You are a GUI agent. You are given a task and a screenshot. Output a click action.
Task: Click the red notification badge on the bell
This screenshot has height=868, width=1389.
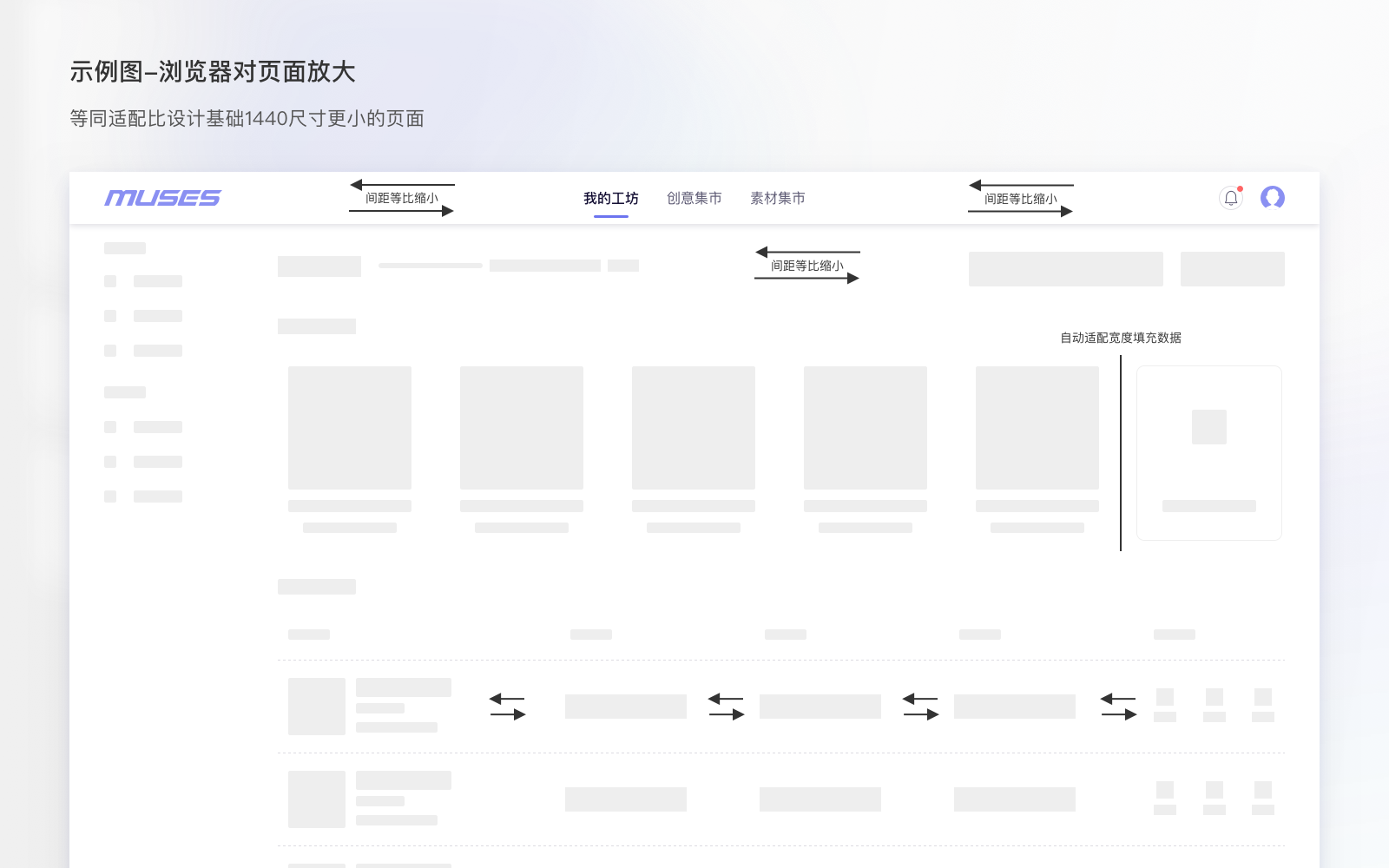1239,187
